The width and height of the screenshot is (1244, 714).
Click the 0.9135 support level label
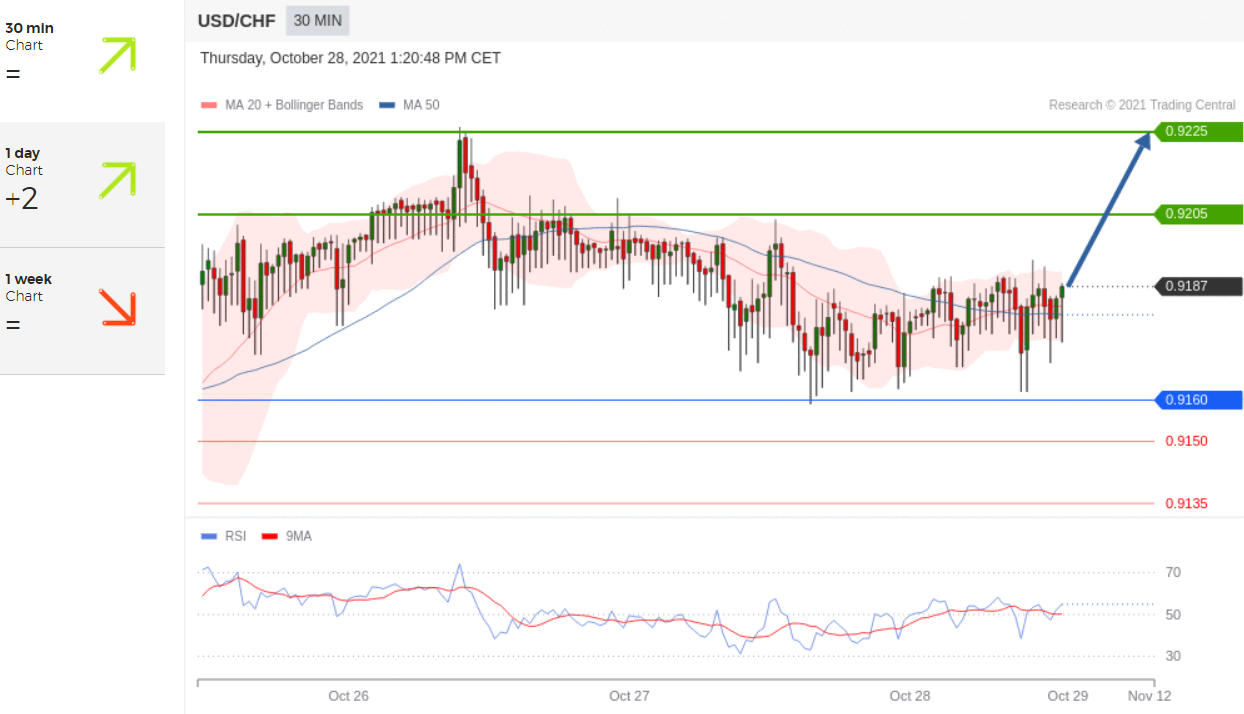(x=1186, y=504)
